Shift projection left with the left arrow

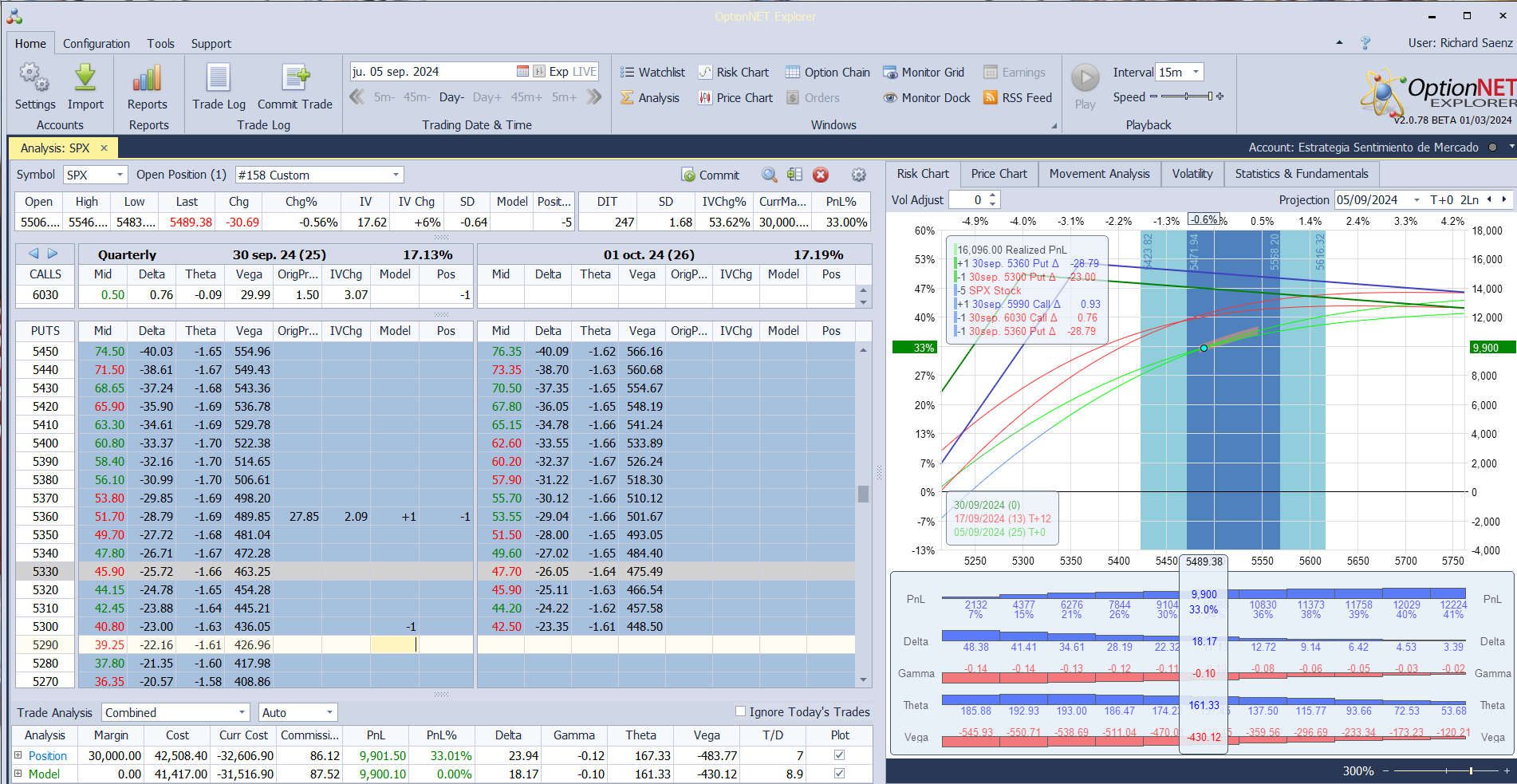(x=1489, y=199)
